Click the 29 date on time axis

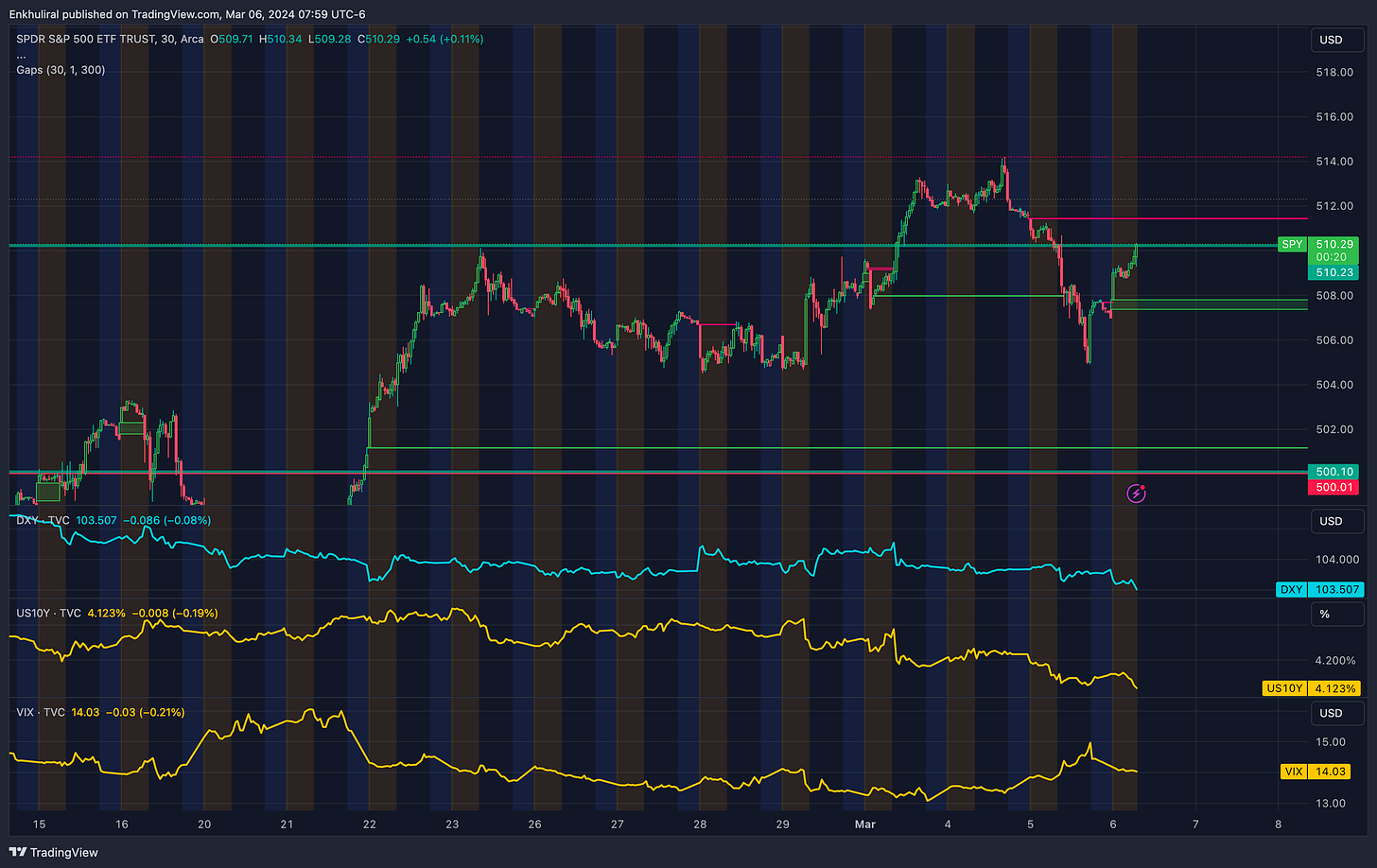782,825
